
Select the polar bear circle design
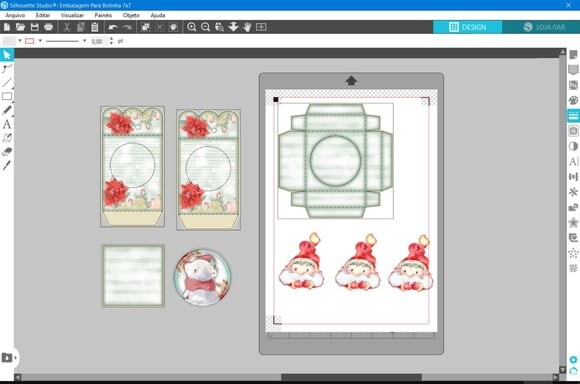202,278
